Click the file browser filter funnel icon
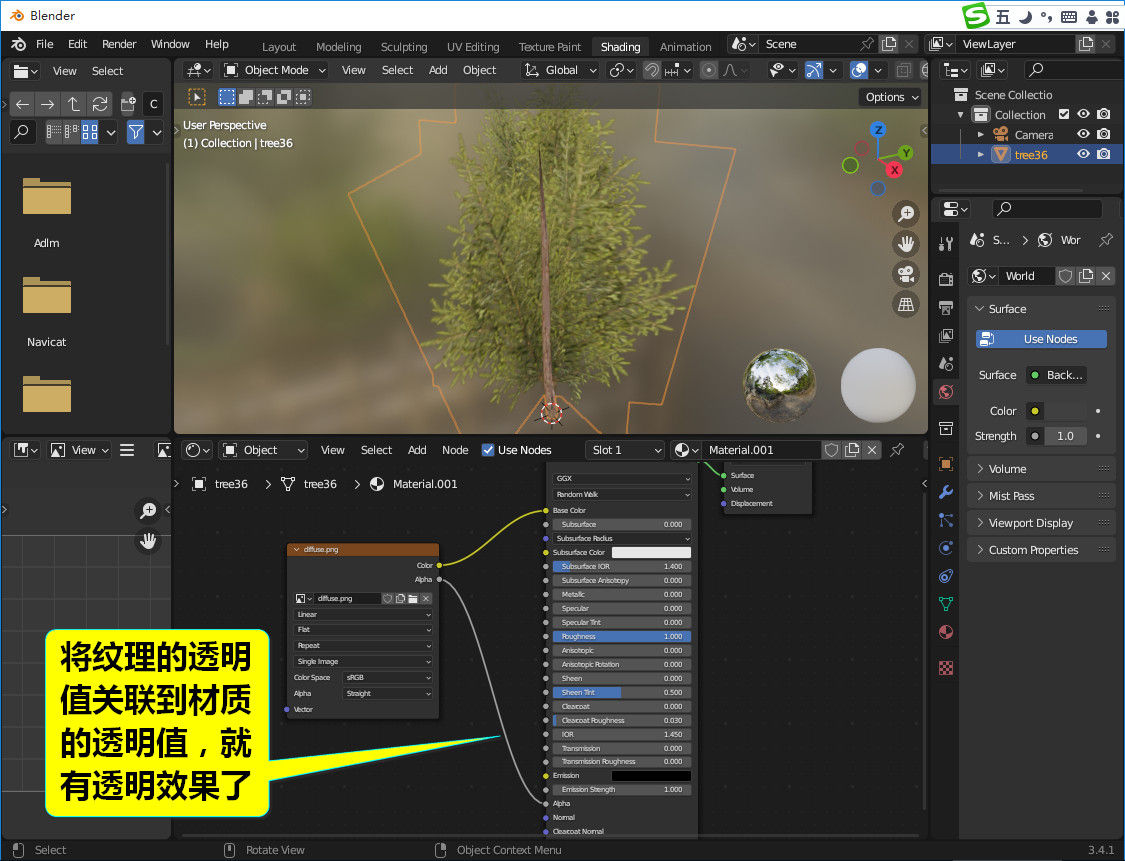The width and height of the screenshot is (1125, 861). click(x=136, y=131)
